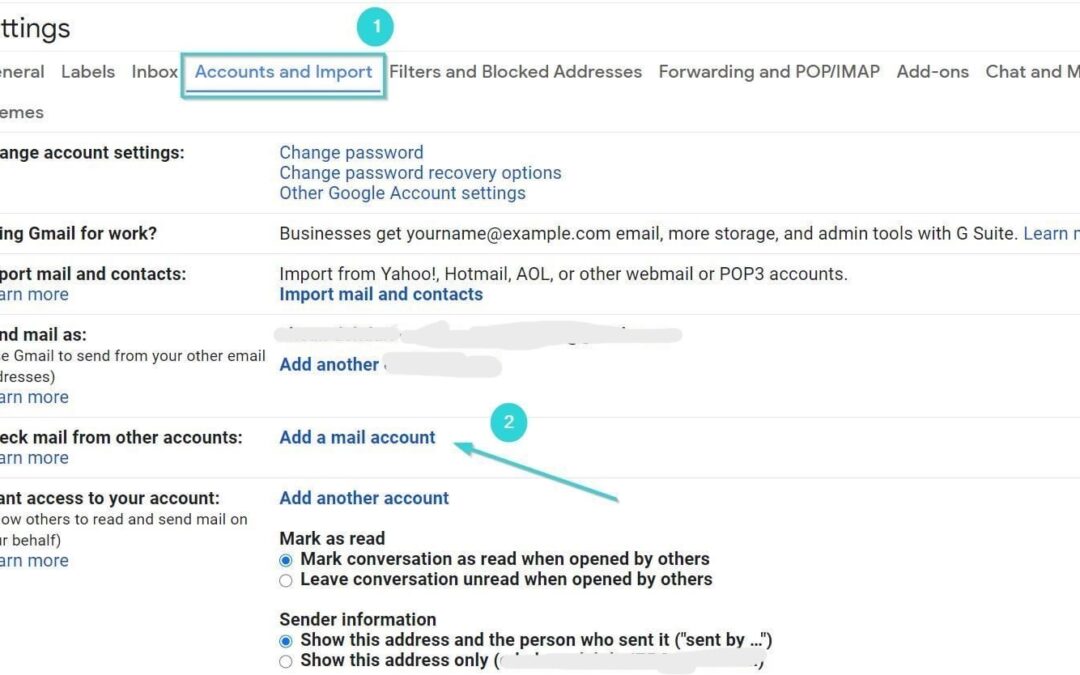Switch to the Add-ons tab
Screen dimensions: 1080x675
pos(932,72)
